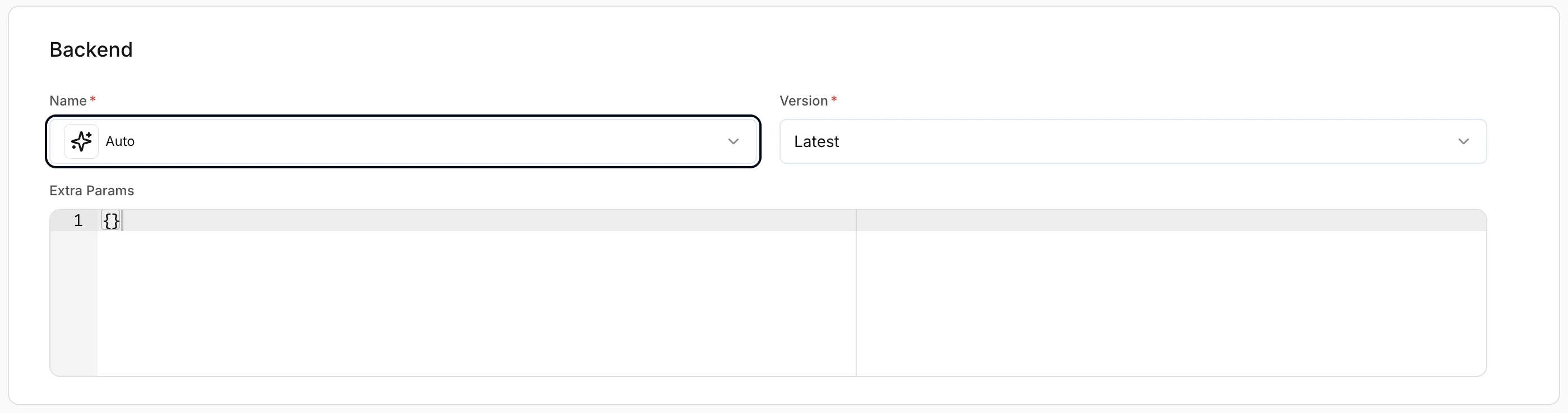Expand the Version field chevron

1464,141
